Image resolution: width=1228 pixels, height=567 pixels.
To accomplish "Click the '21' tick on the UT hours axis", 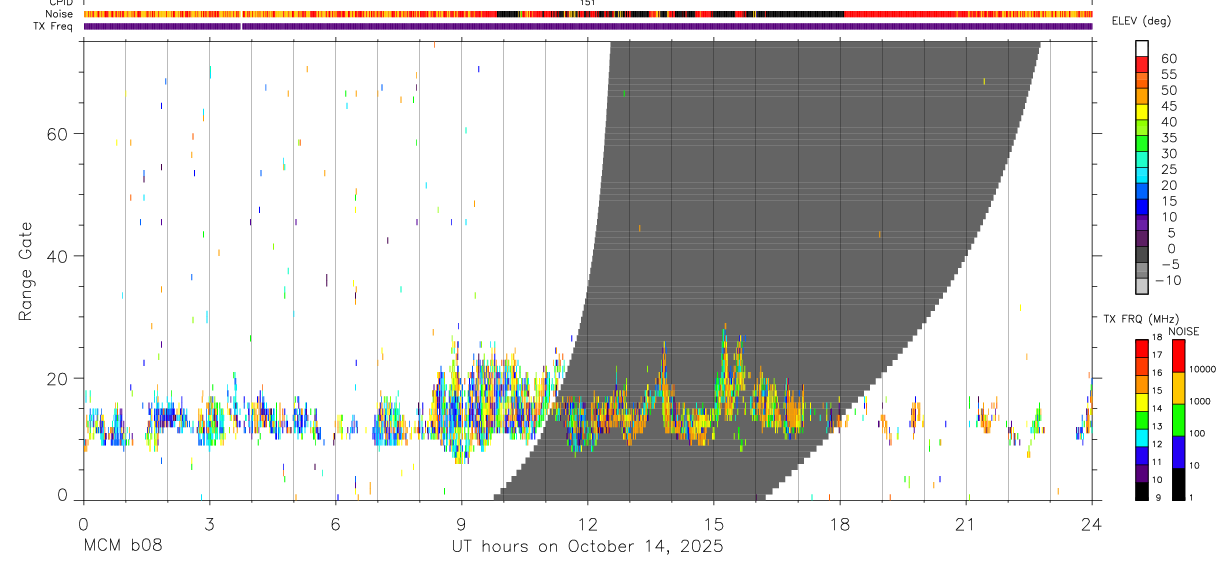I will pos(966,523).
